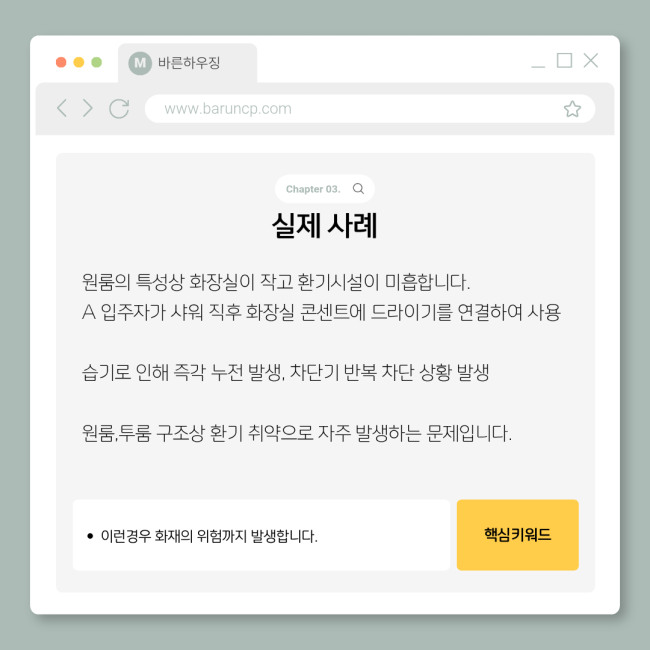Bookmark page with the star icon

(x=572, y=109)
